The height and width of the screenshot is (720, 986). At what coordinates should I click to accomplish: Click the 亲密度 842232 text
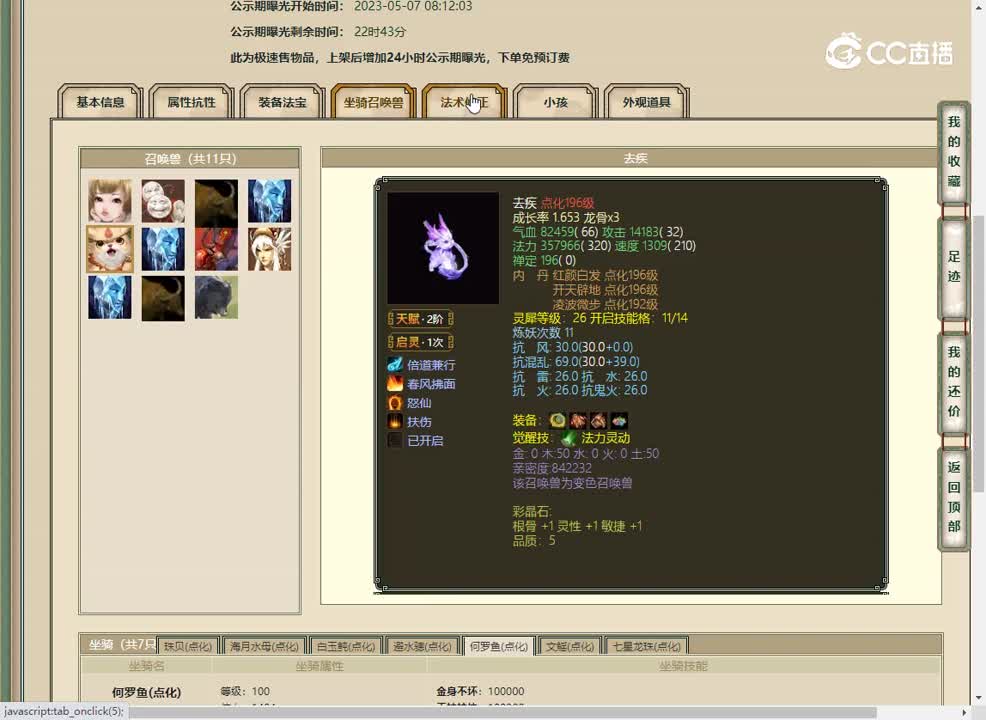point(552,468)
